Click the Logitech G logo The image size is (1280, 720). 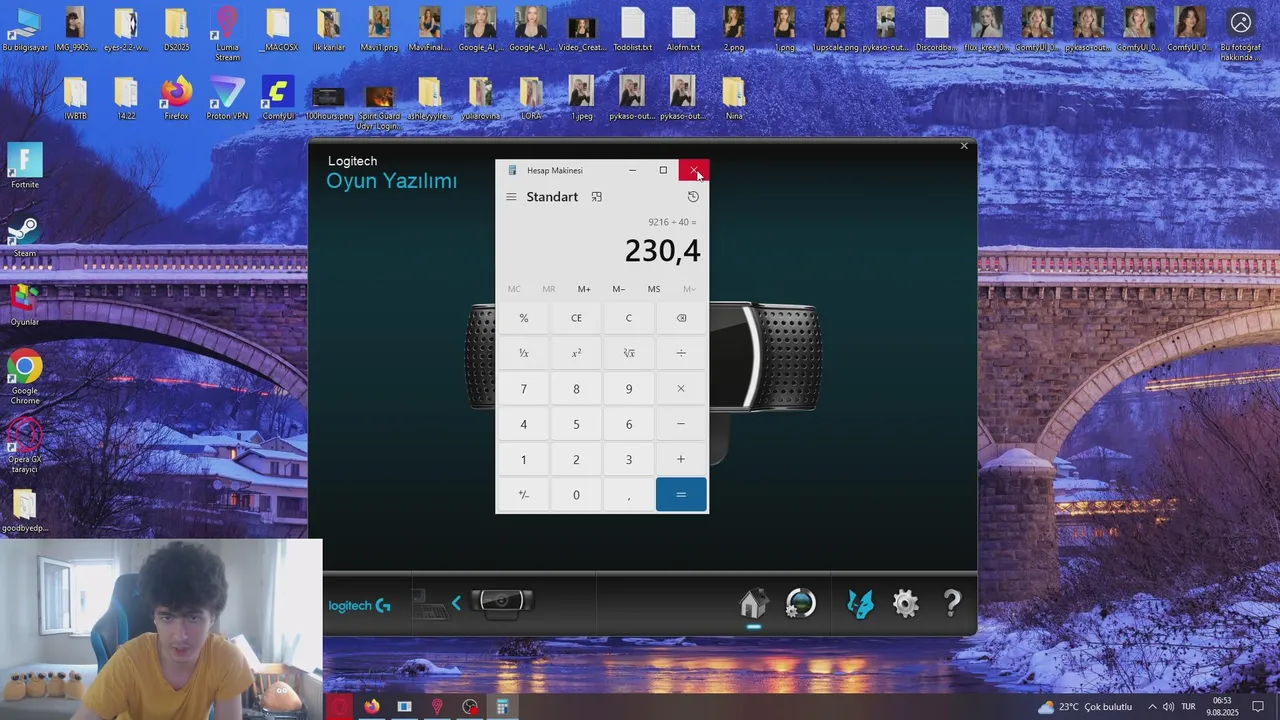click(x=359, y=606)
